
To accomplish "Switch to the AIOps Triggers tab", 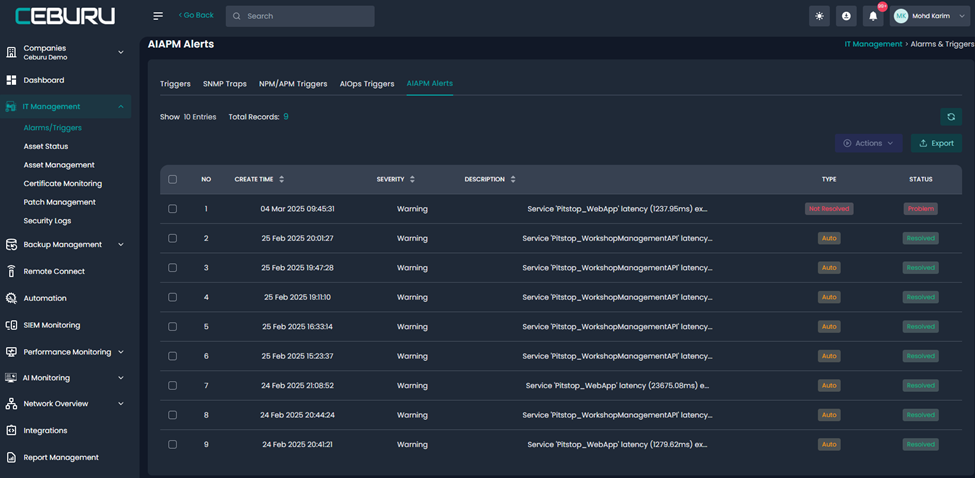I will [x=367, y=84].
